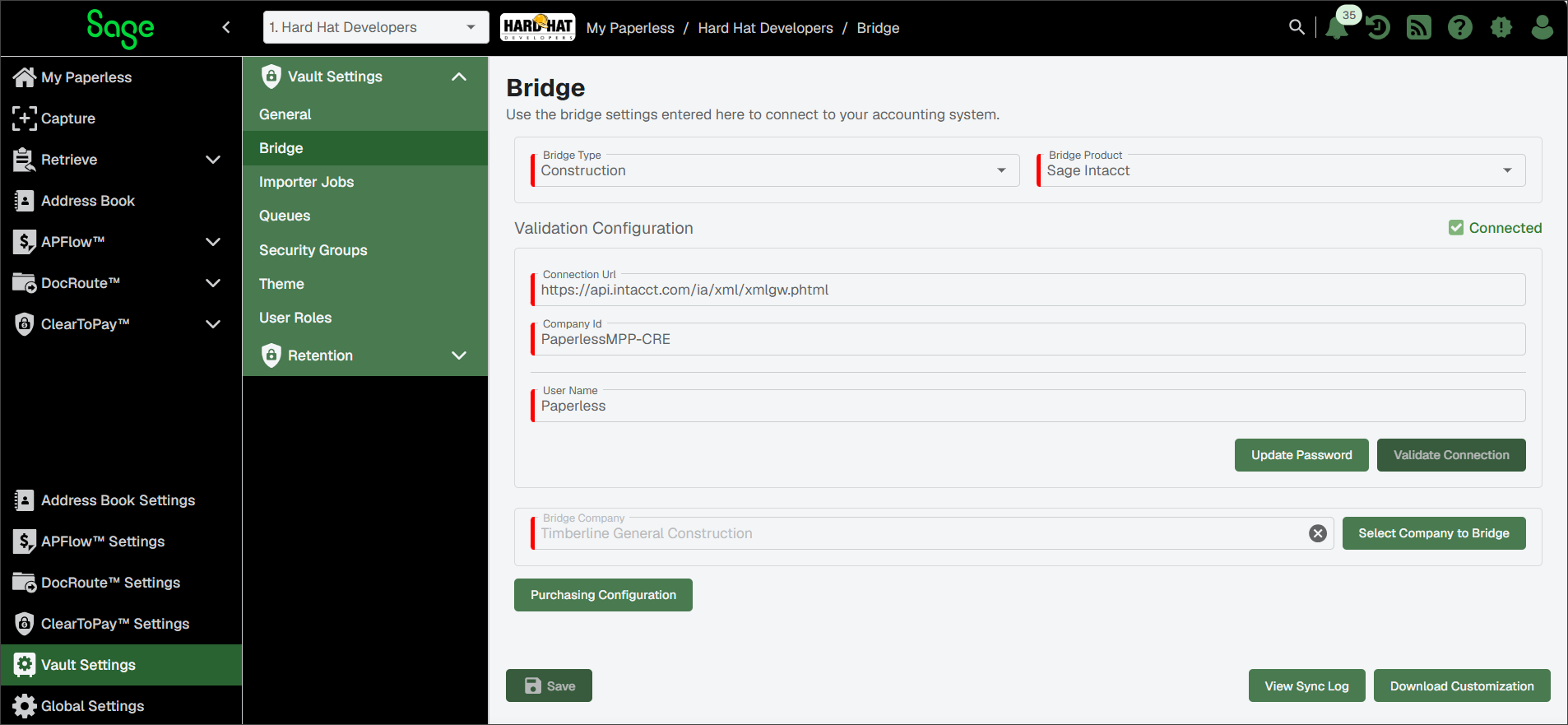Open Theme settings

pyautogui.click(x=365, y=284)
